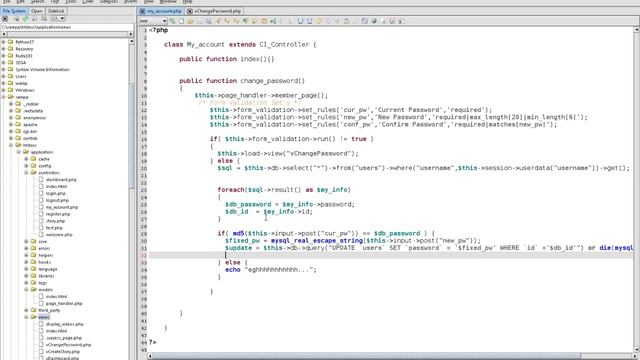The image size is (640, 360).
Task: Select the highlighted views folder
Action: pyautogui.click(x=44, y=317)
